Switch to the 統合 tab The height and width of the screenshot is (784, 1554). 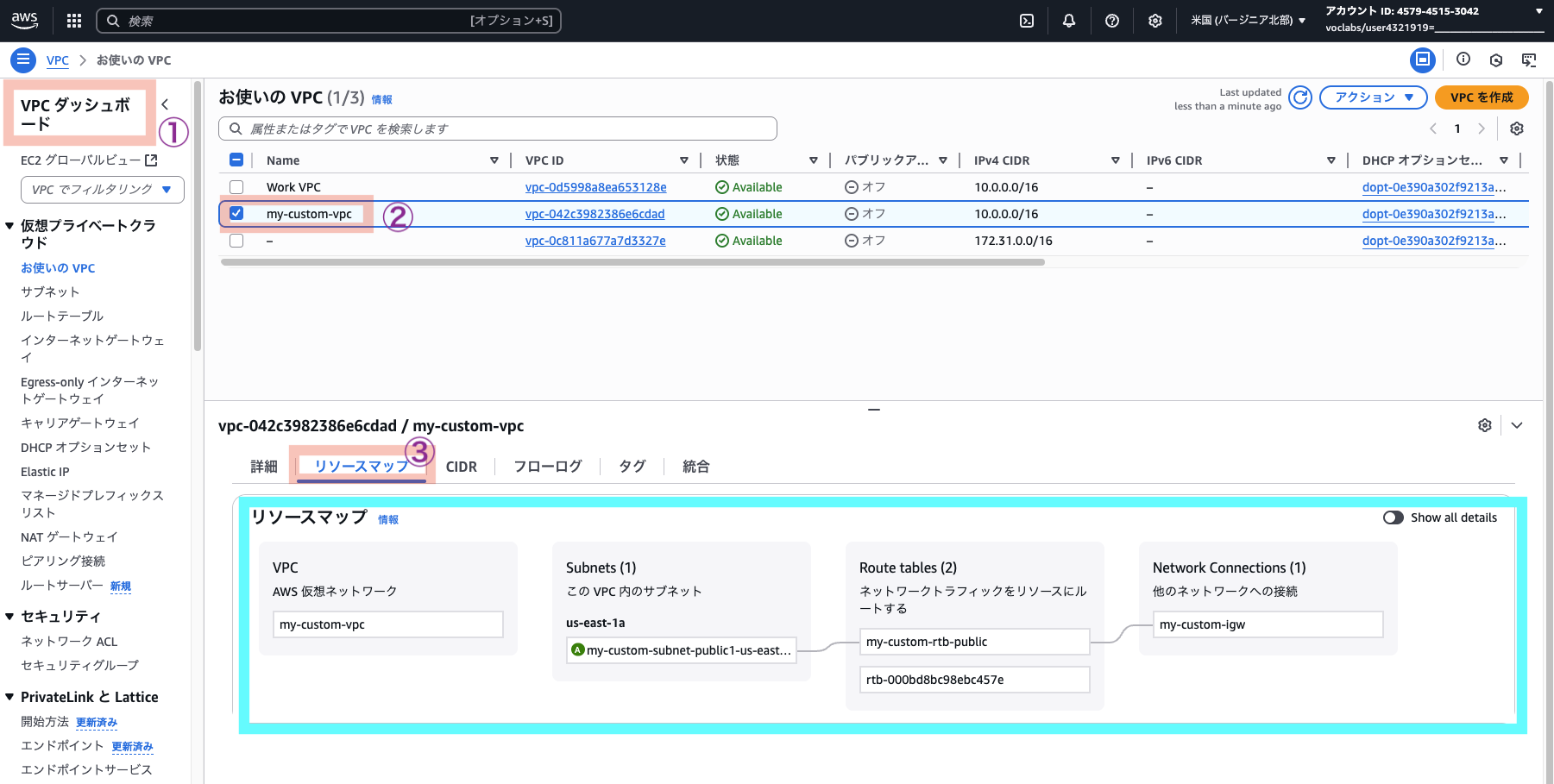[x=696, y=467]
